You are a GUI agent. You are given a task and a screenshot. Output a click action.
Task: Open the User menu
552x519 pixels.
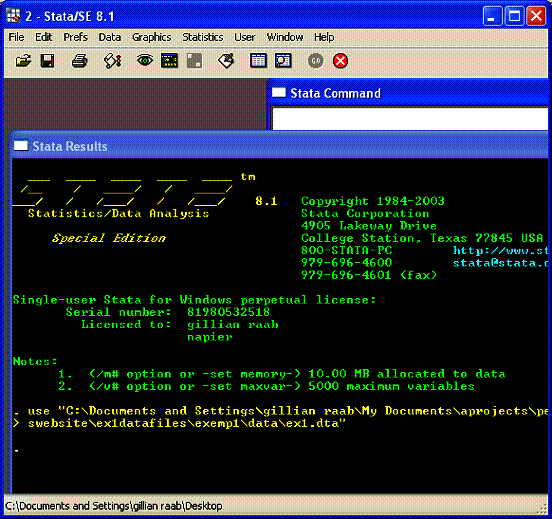[x=245, y=37]
